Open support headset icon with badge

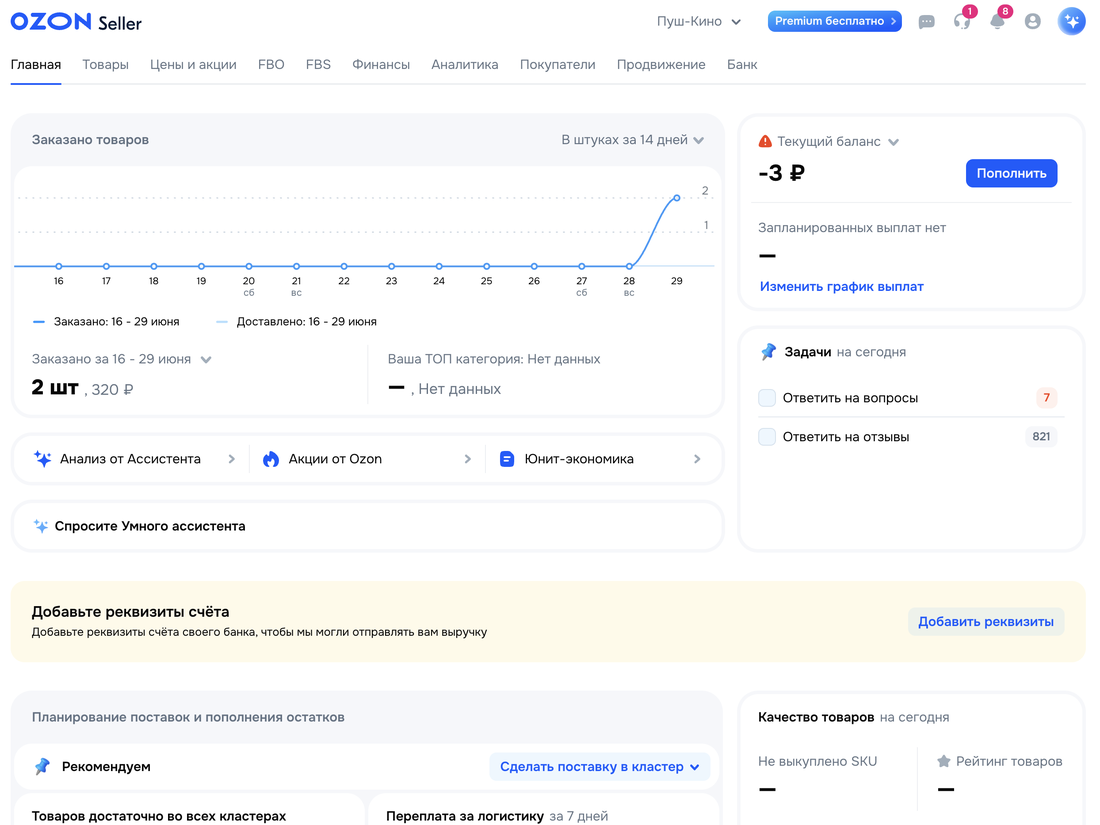coord(962,21)
